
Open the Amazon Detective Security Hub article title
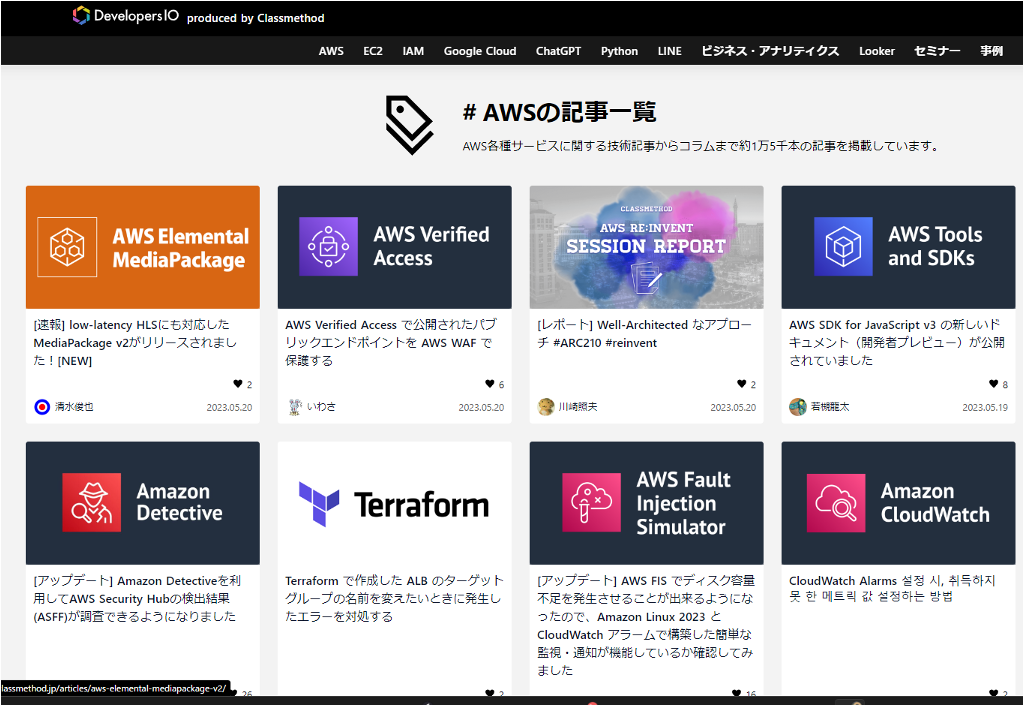point(136,599)
